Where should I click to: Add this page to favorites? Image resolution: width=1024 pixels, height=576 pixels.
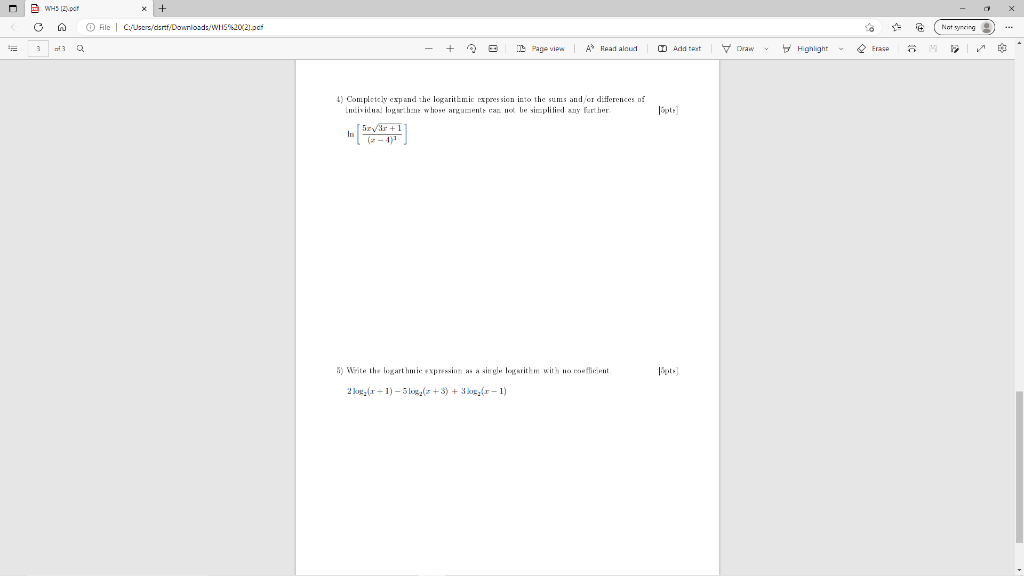pos(869,27)
